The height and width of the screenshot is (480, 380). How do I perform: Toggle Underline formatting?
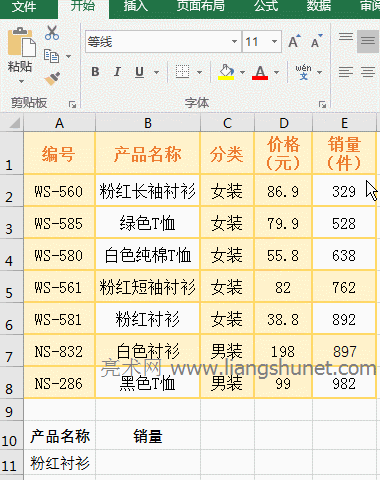click(139, 72)
